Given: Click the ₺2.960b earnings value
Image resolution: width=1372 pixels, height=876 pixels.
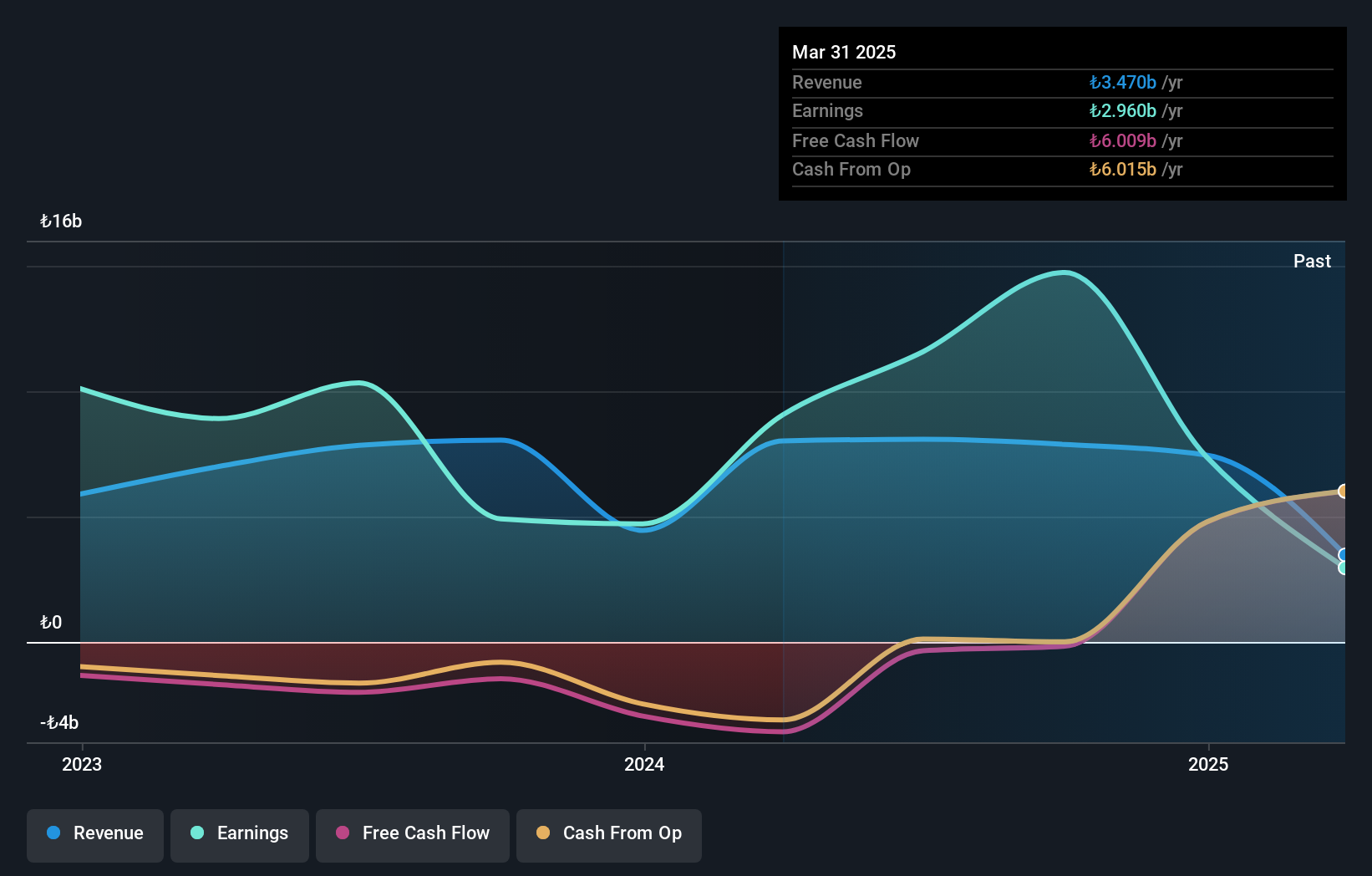Looking at the screenshot, I should [1123, 111].
